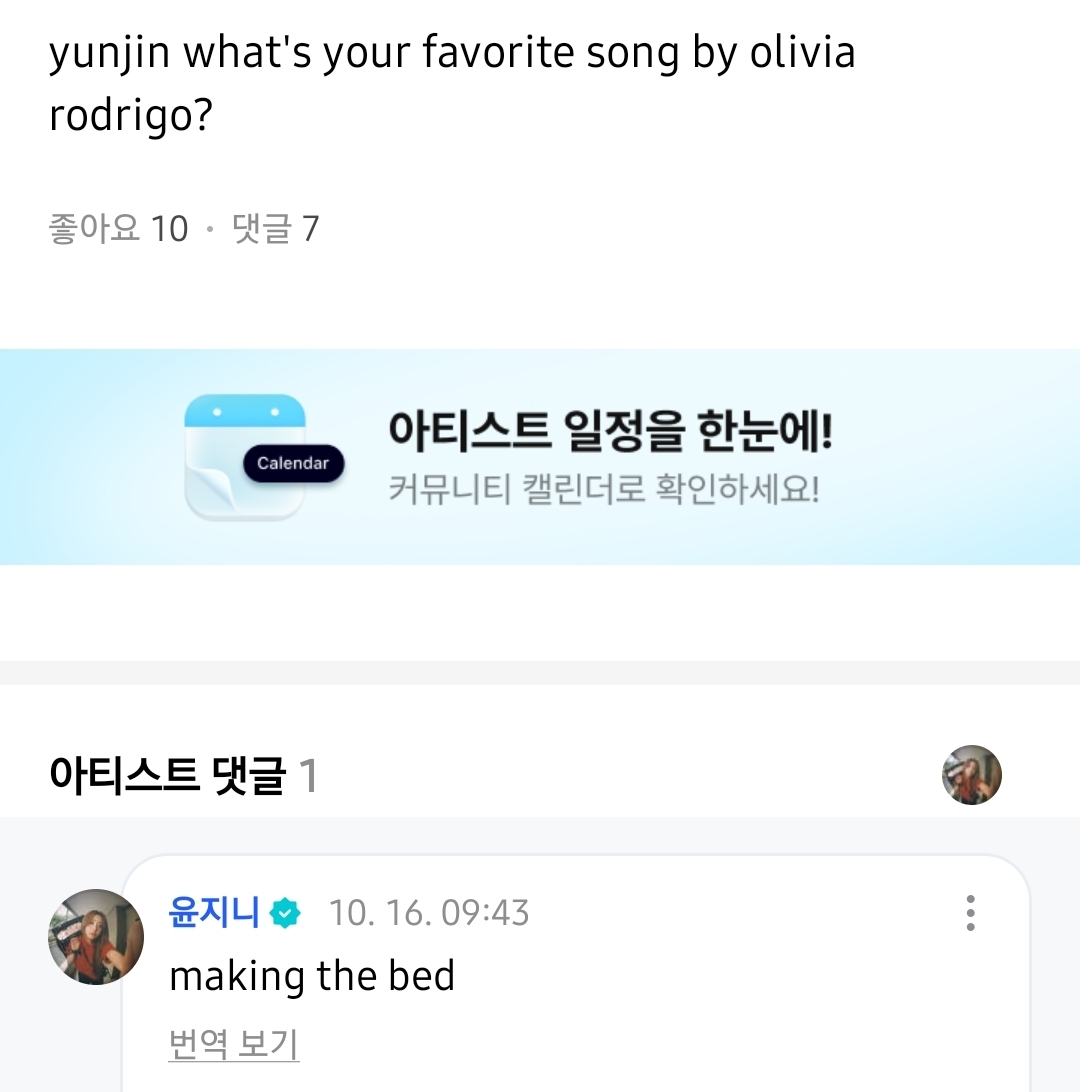Tap the dark "Calendar" label badge
The image size is (1080, 1092).
coord(293,463)
